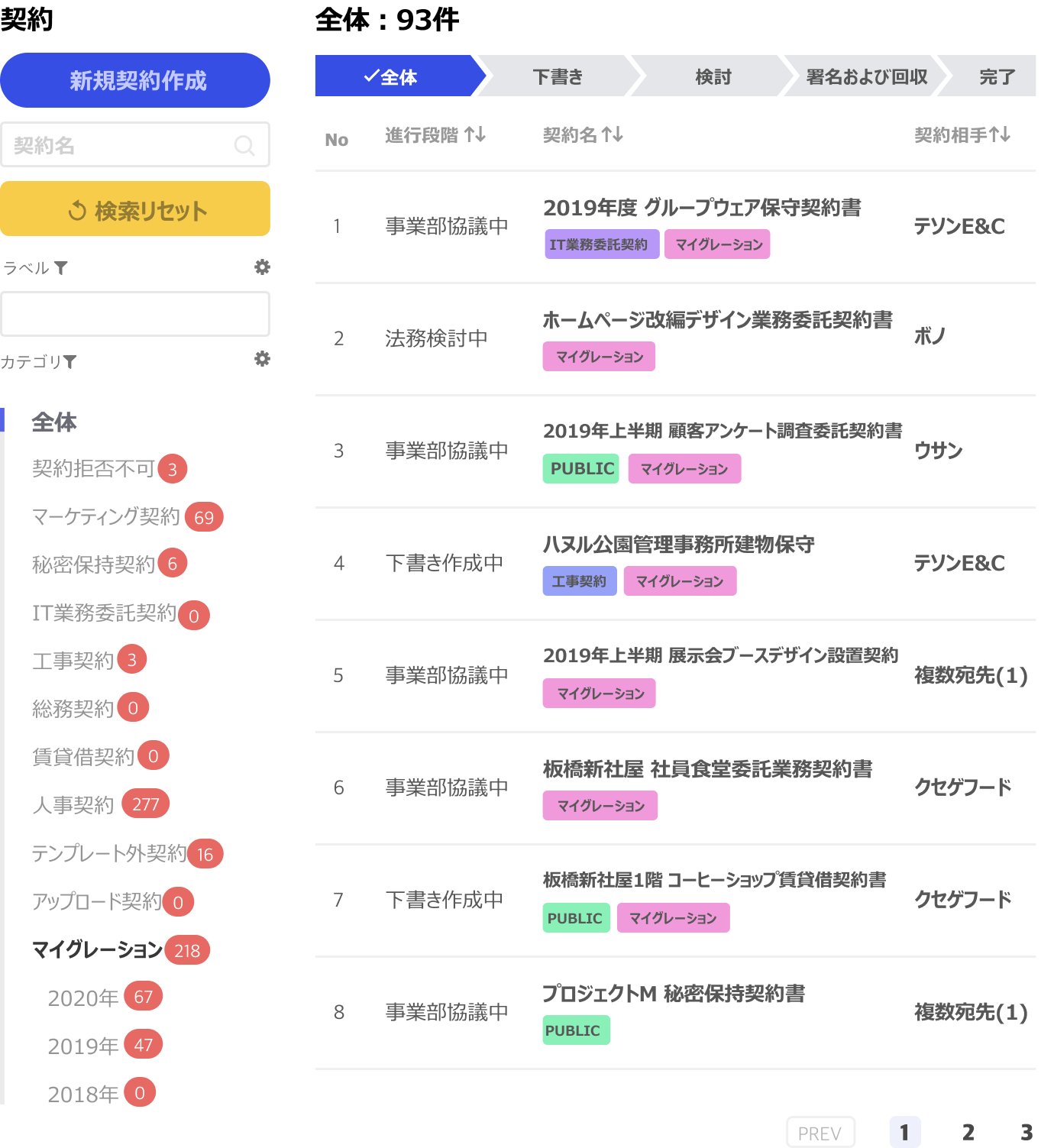This screenshot has height=1148, width=1054.
Task: Click the 契約名 search input field
Action: tap(115, 144)
